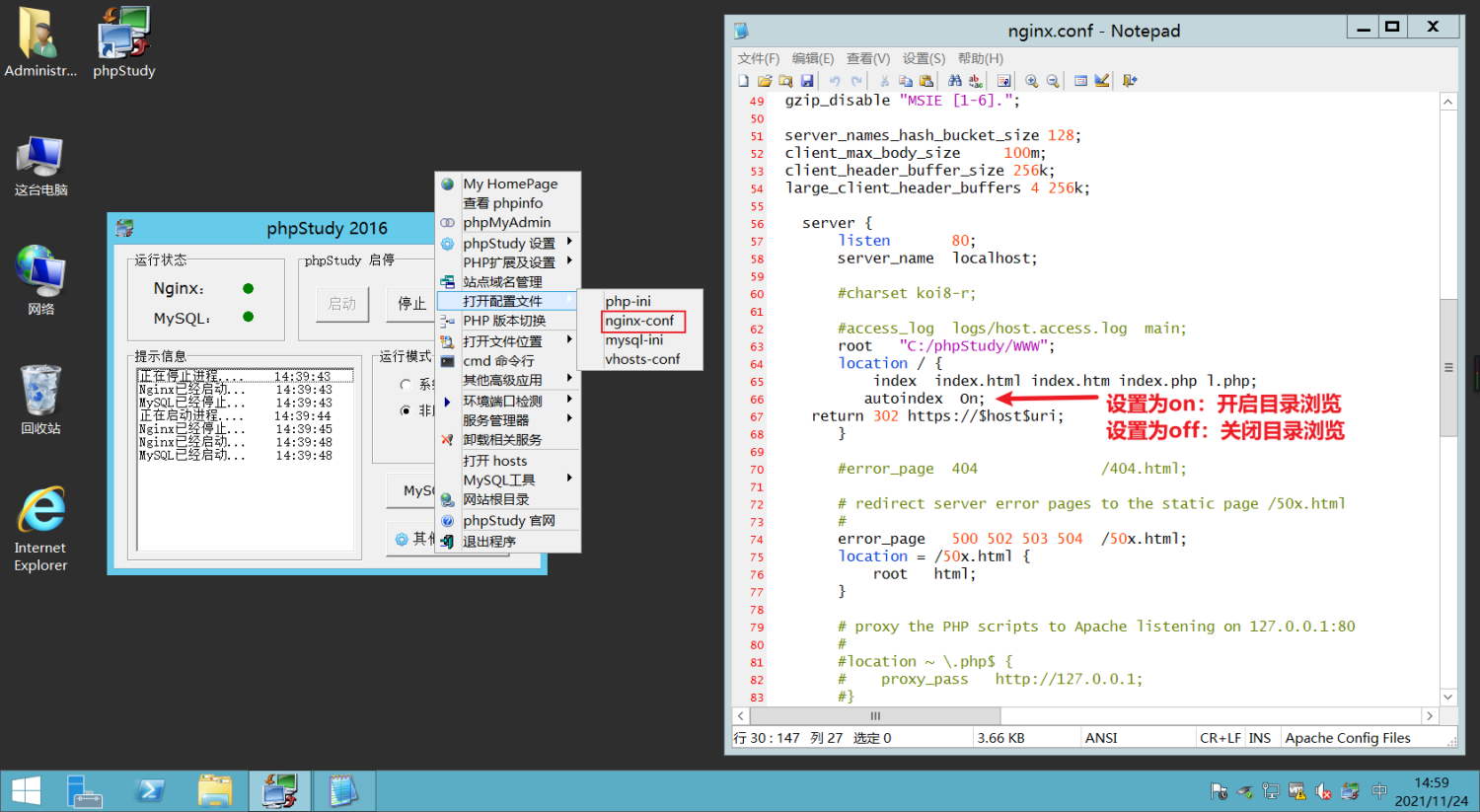Open the 帮助(H) menu in Notepad
1480x812 pixels.
(980, 58)
